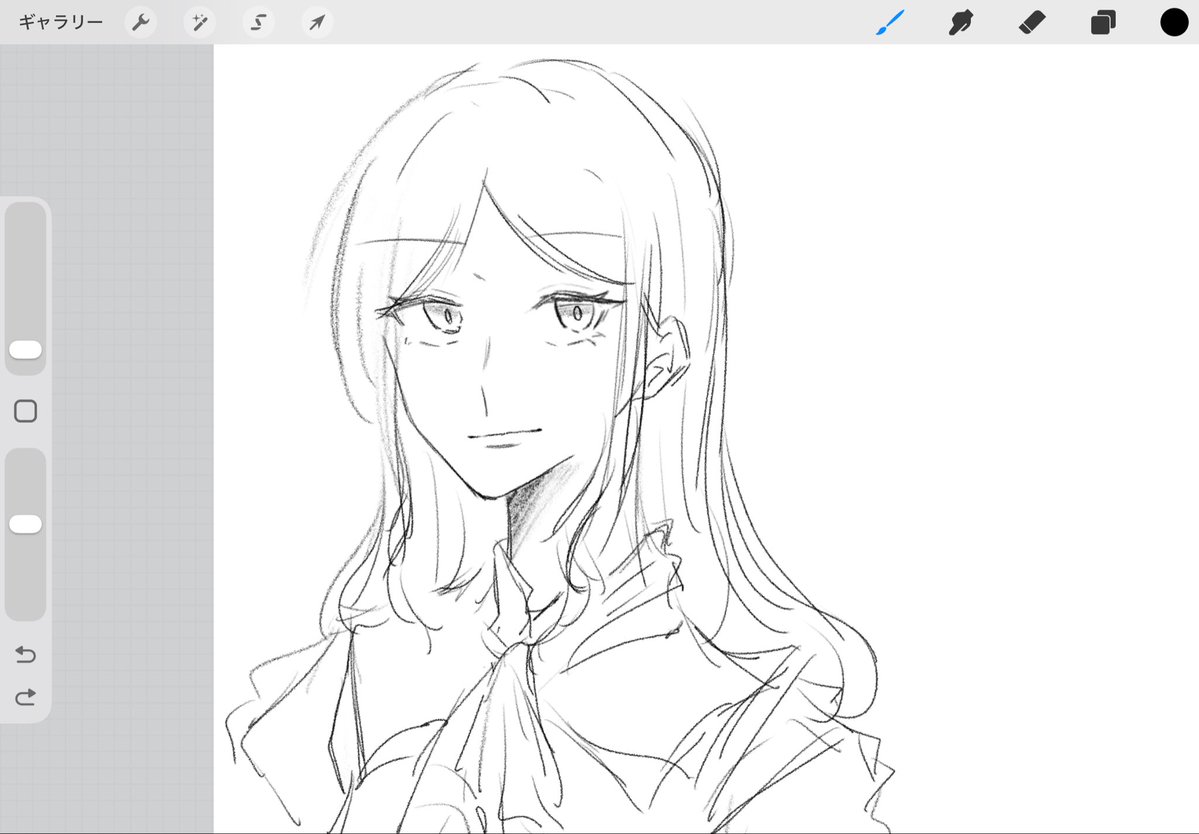Activate the Transform arrow tool
1199x834 pixels.
point(317,22)
